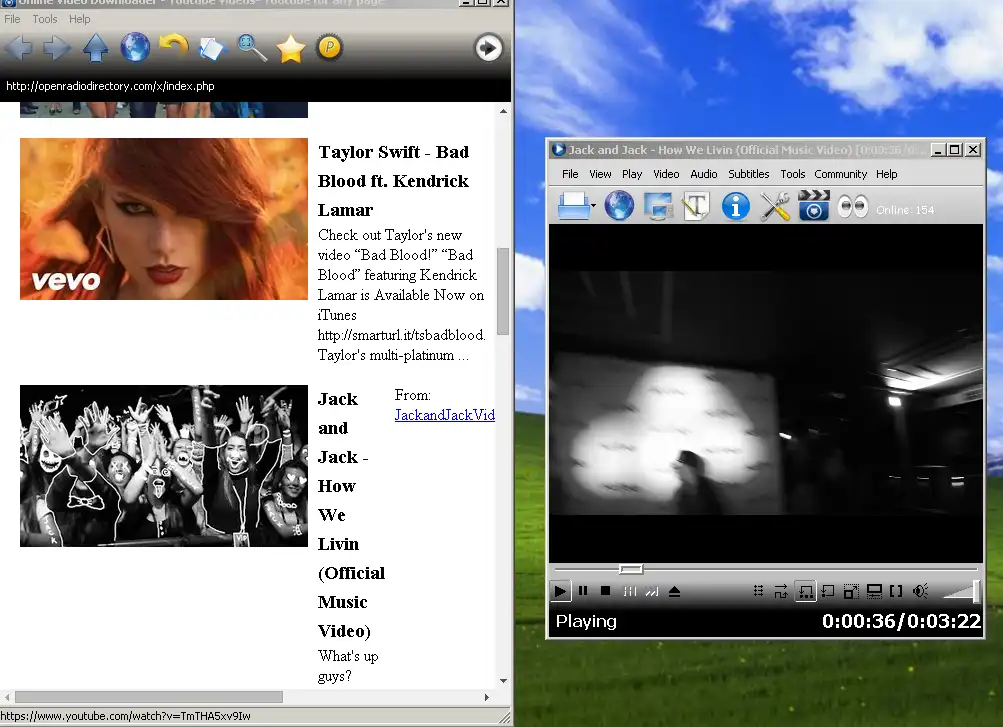Click the Taylor Swift Bad Blood title
1003x727 pixels.
[x=393, y=181]
